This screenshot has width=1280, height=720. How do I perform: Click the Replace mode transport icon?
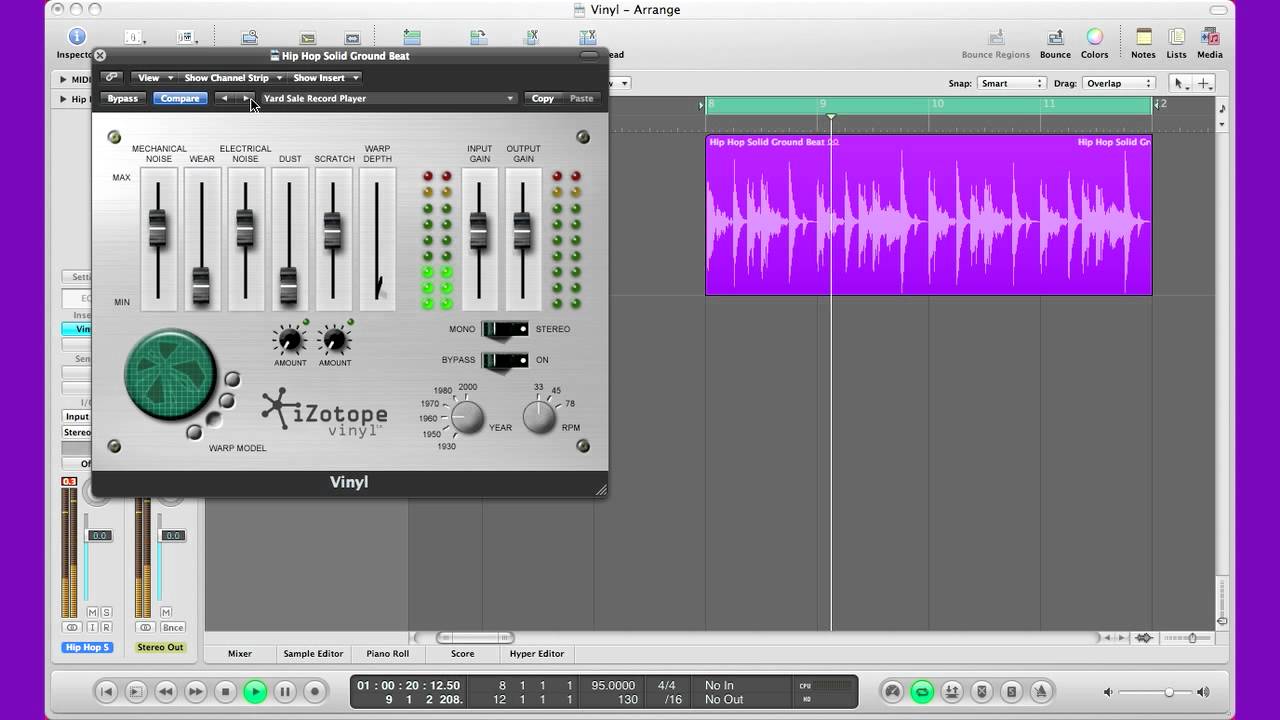point(982,691)
